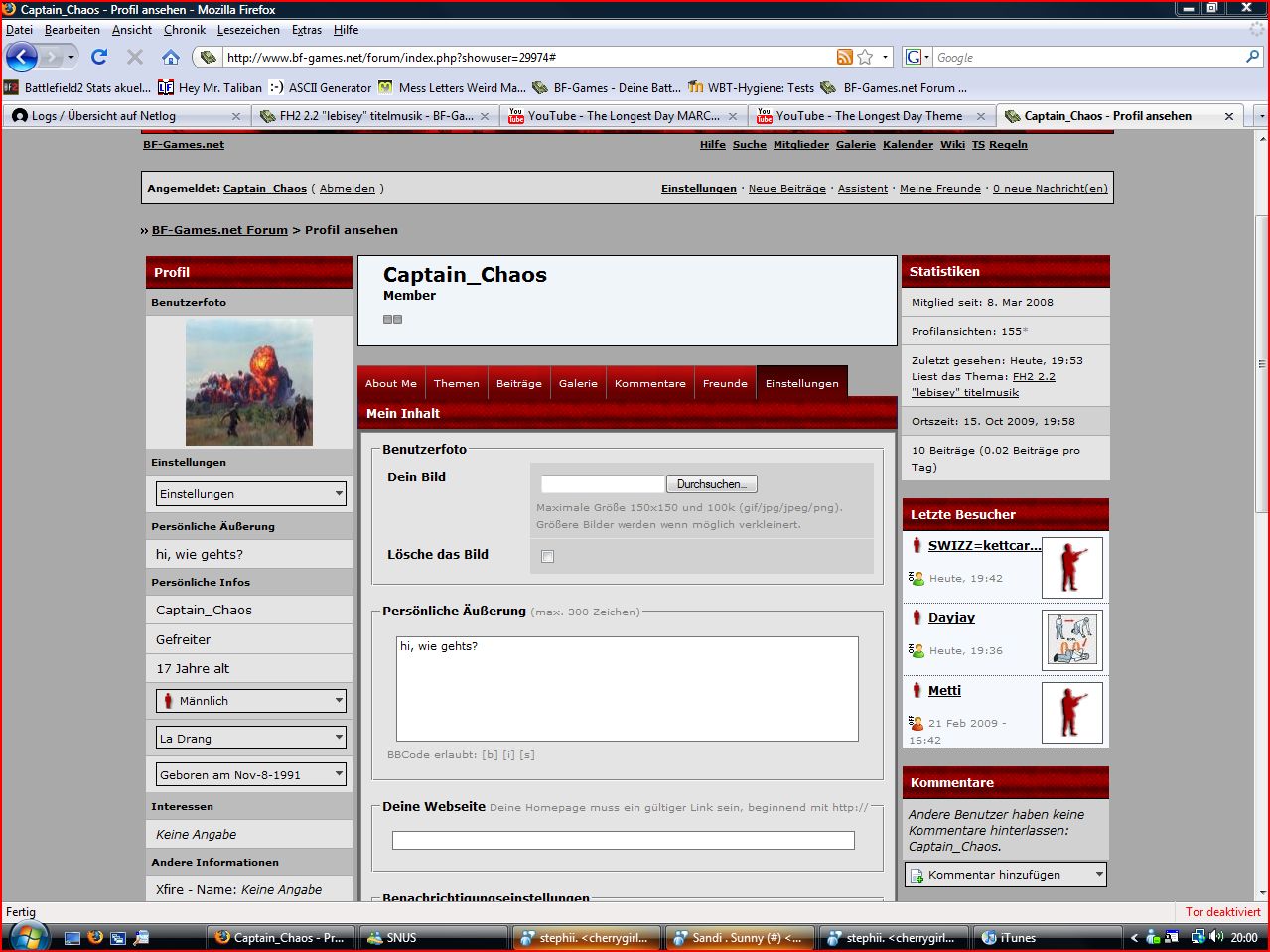Viewport: 1270px width, 952px height.
Task: Open the 'Kommentar hinzufügen' dropdown
Action: (1005, 875)
